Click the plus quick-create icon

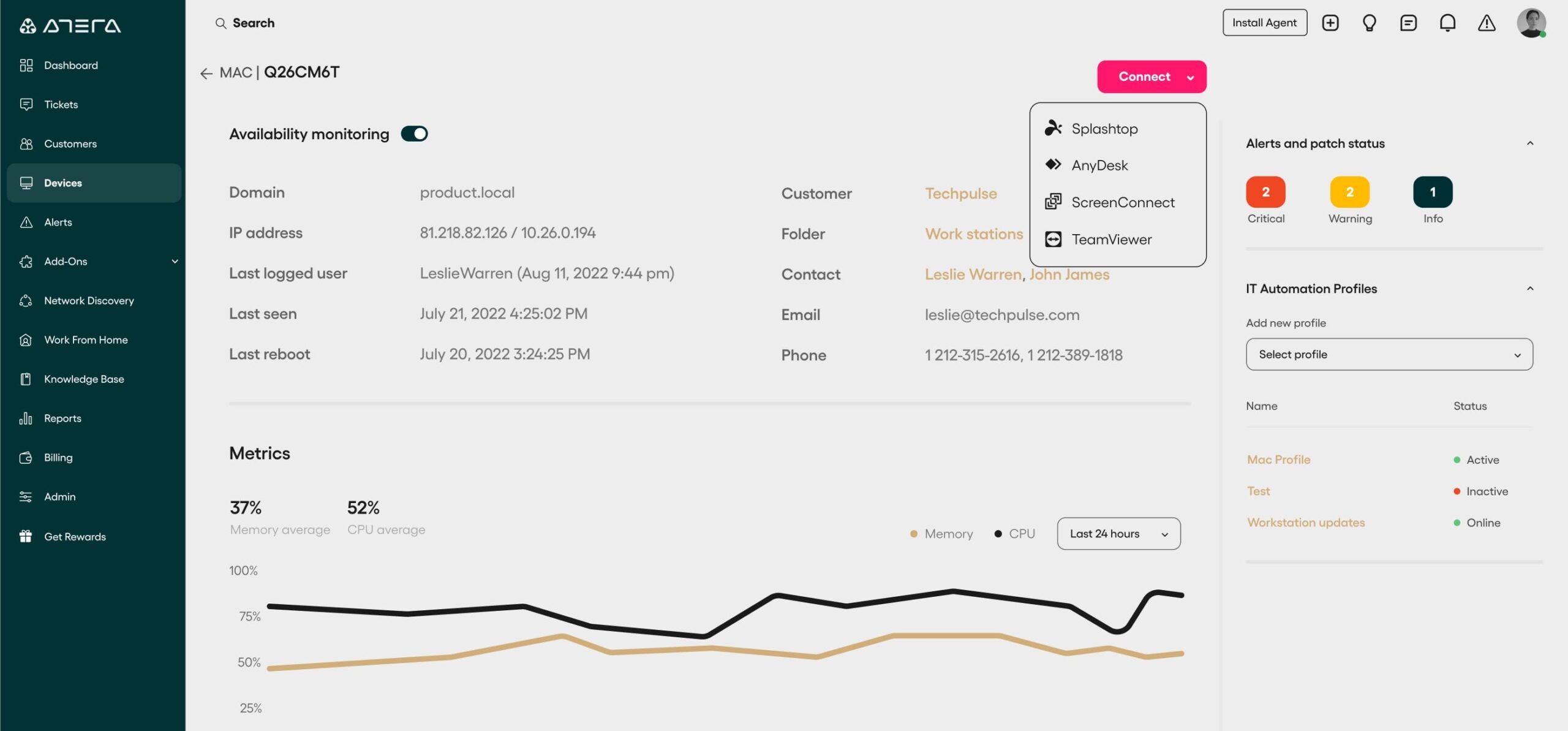1330,22
